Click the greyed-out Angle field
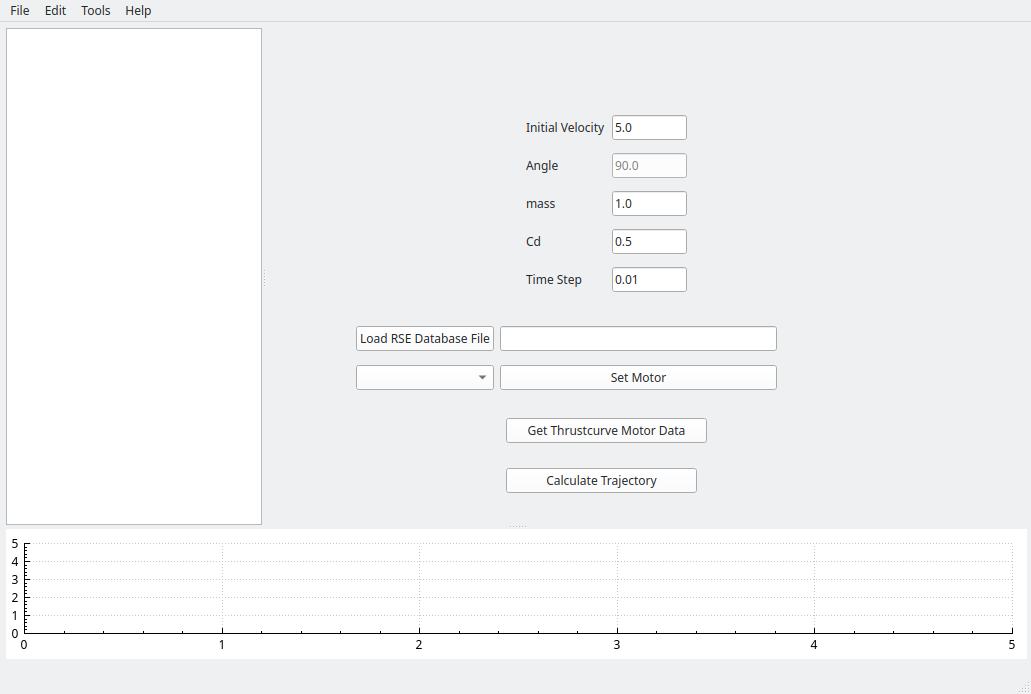The image size is (1031, 694). pos(648,166)
